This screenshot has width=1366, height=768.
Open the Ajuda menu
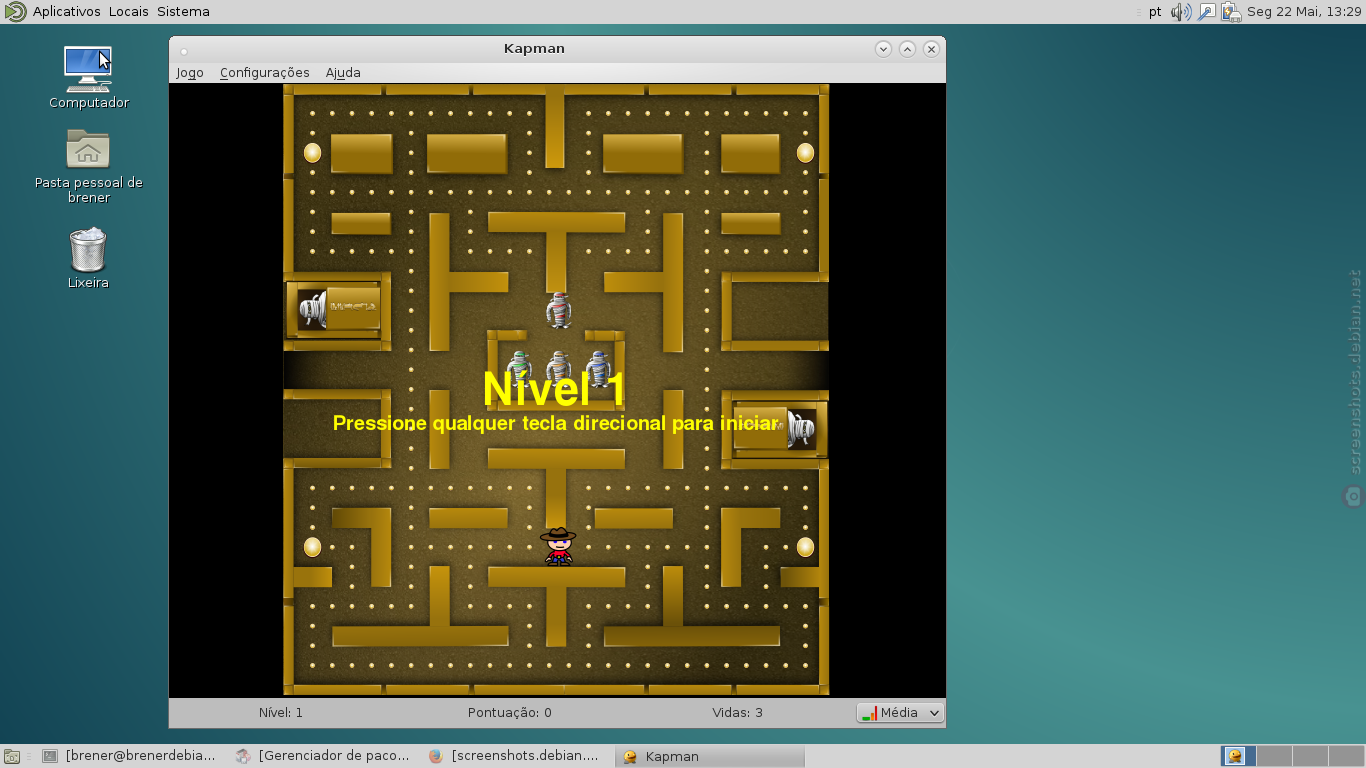pyautogui.click(x=343, y=72)
